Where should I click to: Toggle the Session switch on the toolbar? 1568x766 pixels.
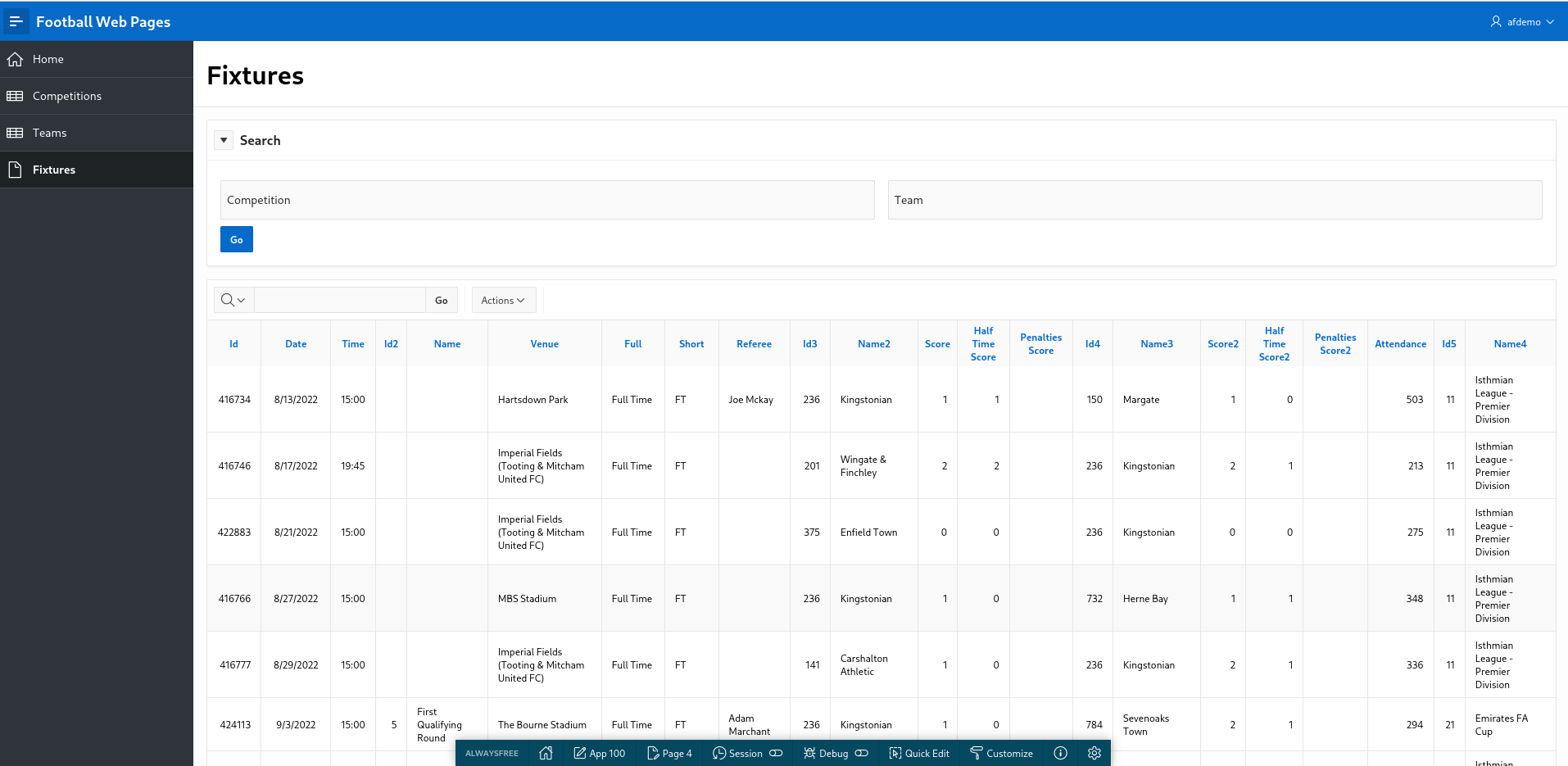pyautogui.click(x=775, y=753)
